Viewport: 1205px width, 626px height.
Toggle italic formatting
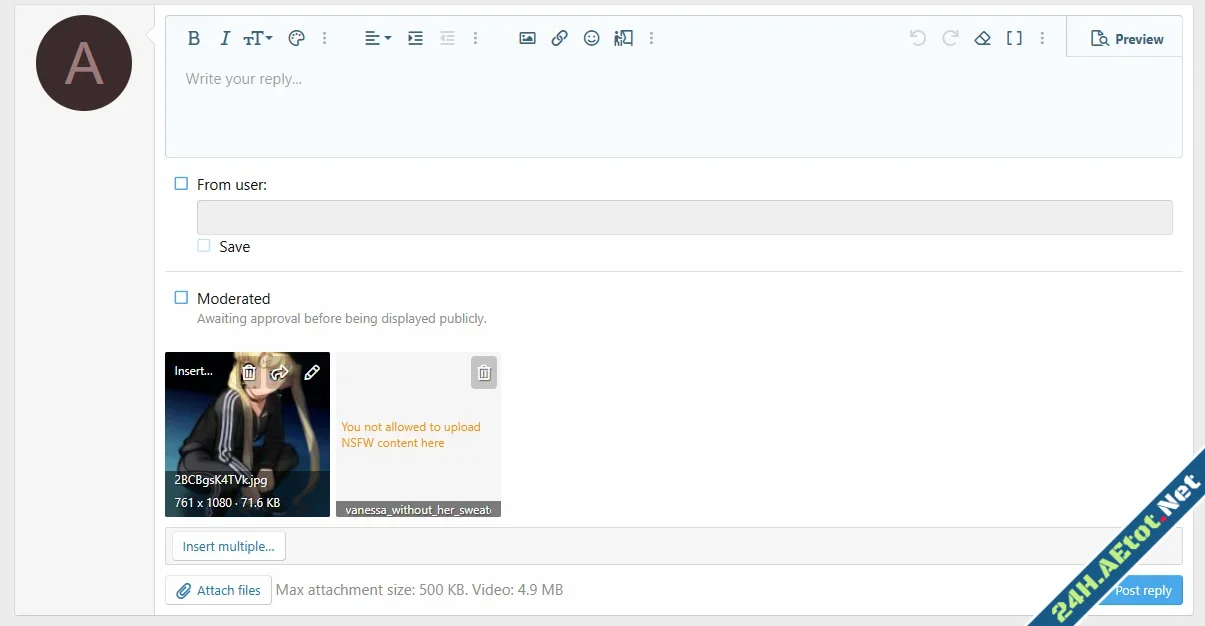[225, 38]
